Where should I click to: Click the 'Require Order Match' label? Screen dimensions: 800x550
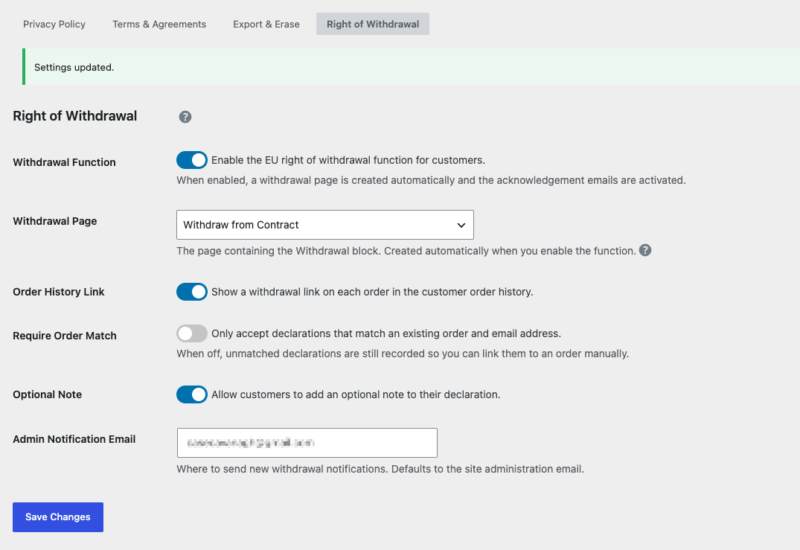pyautogui.click(x=65, y=336)
